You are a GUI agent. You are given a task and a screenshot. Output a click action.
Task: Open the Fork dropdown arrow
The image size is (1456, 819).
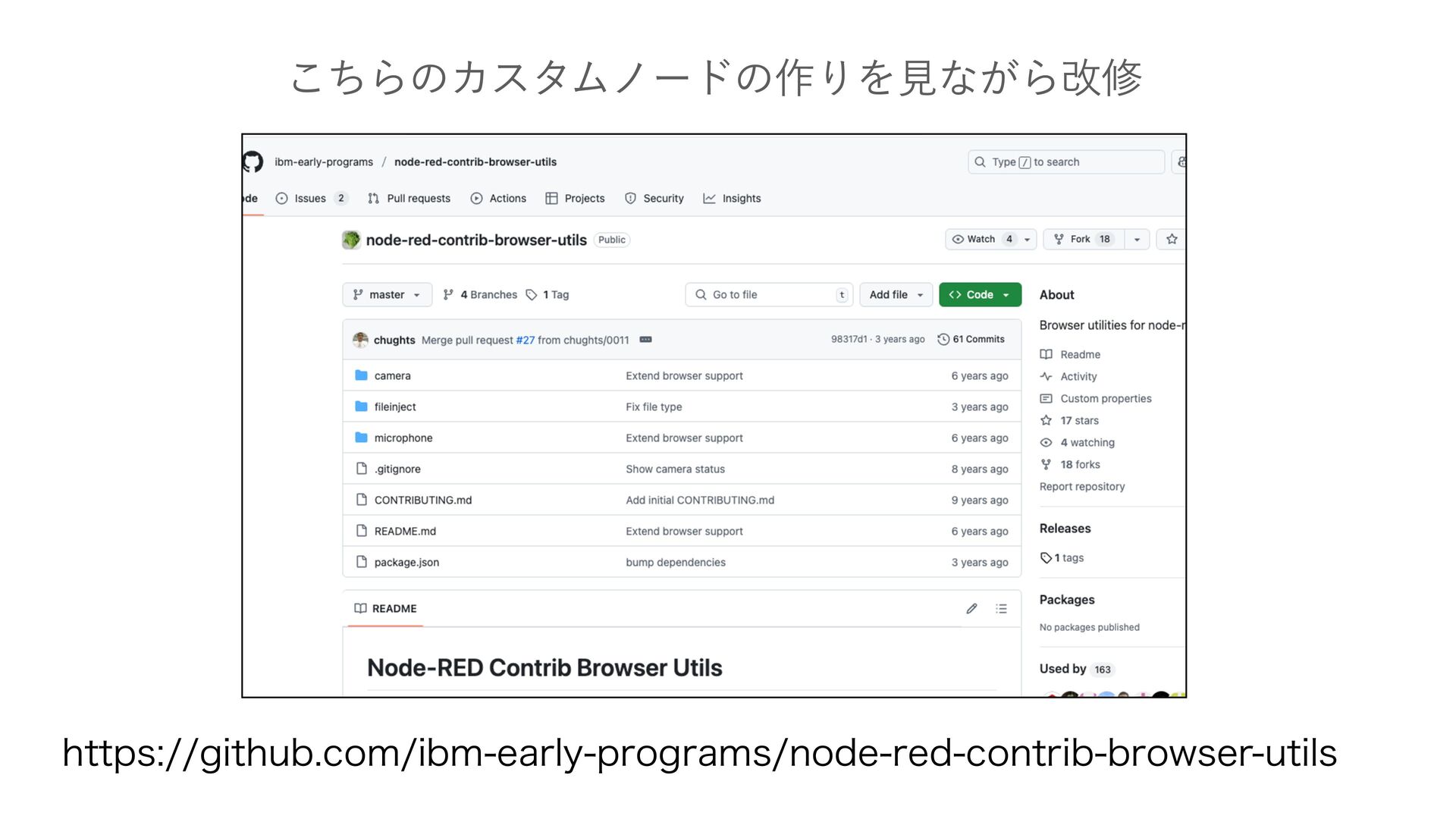[x=1137, y=239]
